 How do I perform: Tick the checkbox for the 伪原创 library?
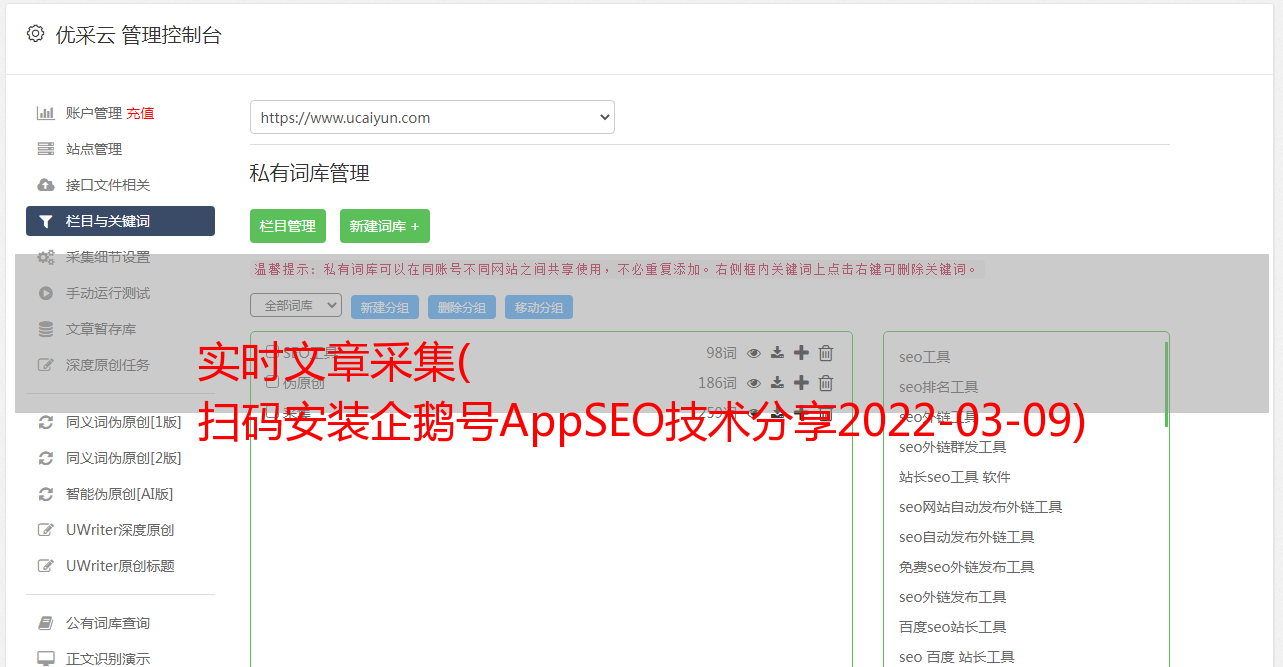272,383
